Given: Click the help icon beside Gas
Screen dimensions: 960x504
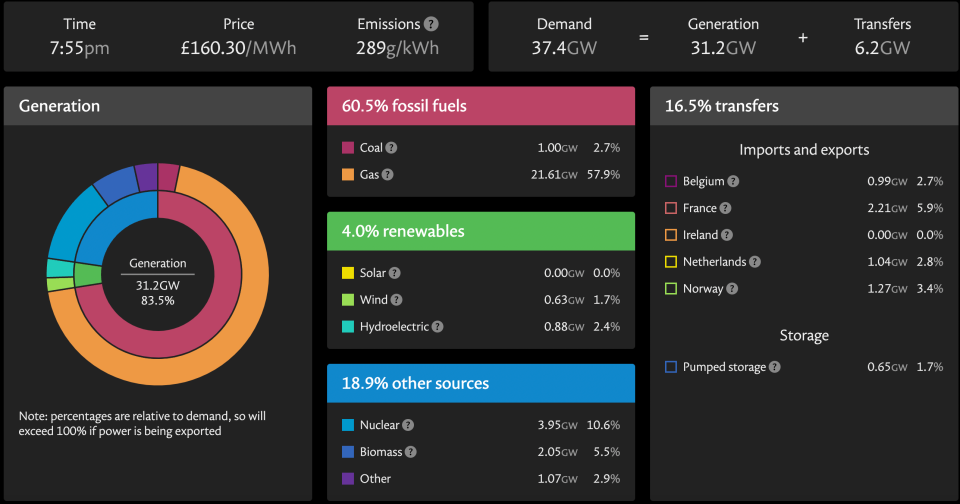Looking at the screenshot, I should (x=387, y=174).
